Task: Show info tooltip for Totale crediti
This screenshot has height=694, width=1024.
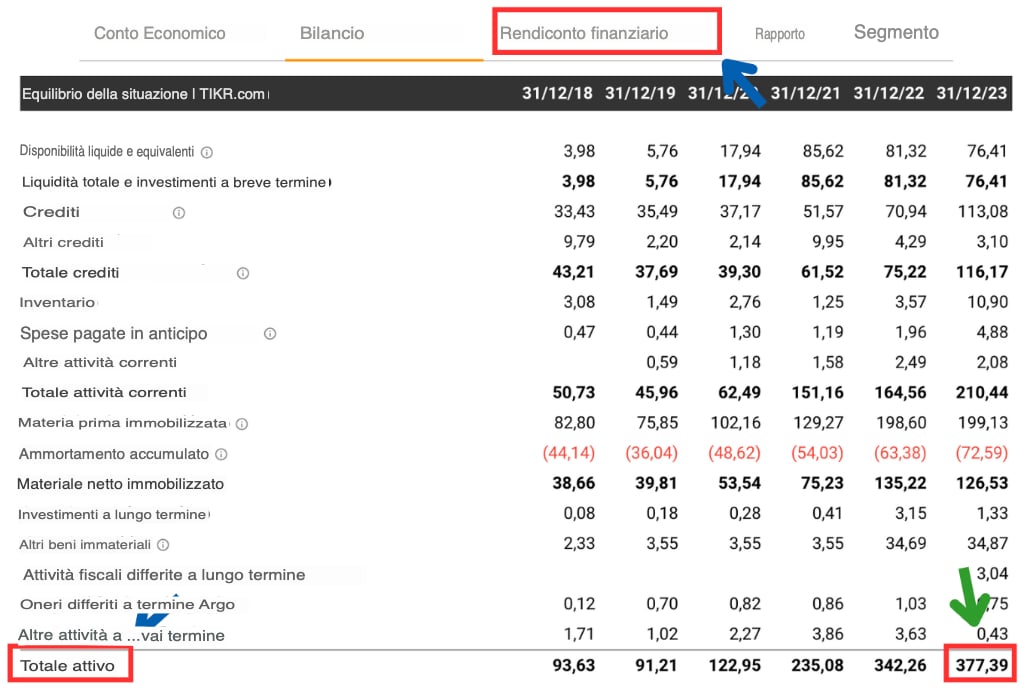Action: (x=243, y=273)
